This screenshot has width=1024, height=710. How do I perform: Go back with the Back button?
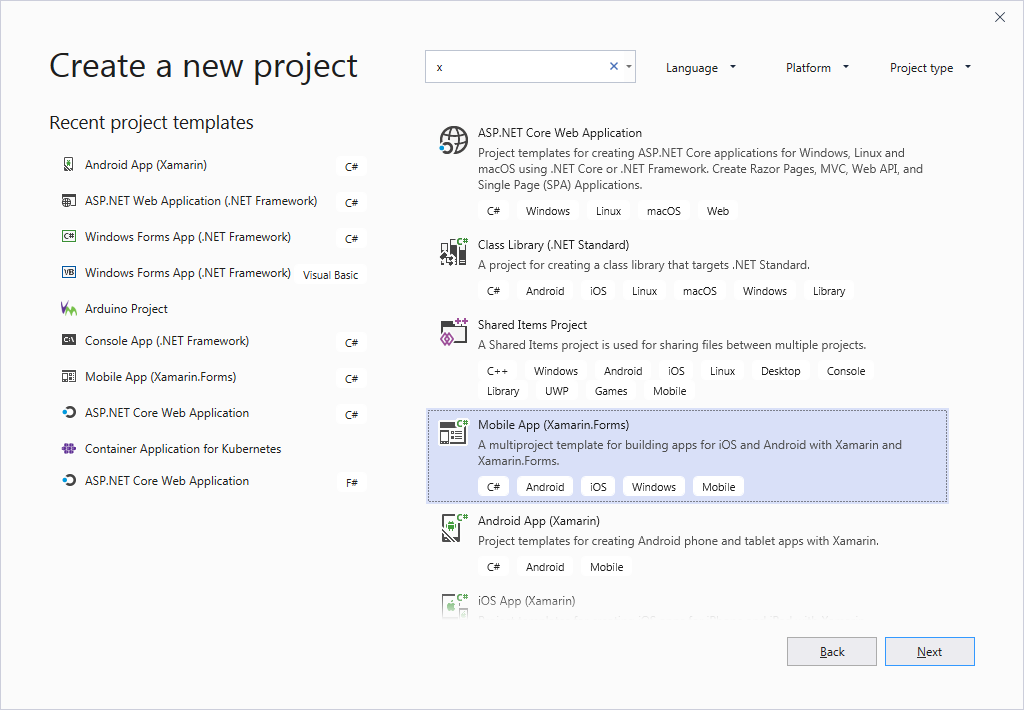click(832, 652)
